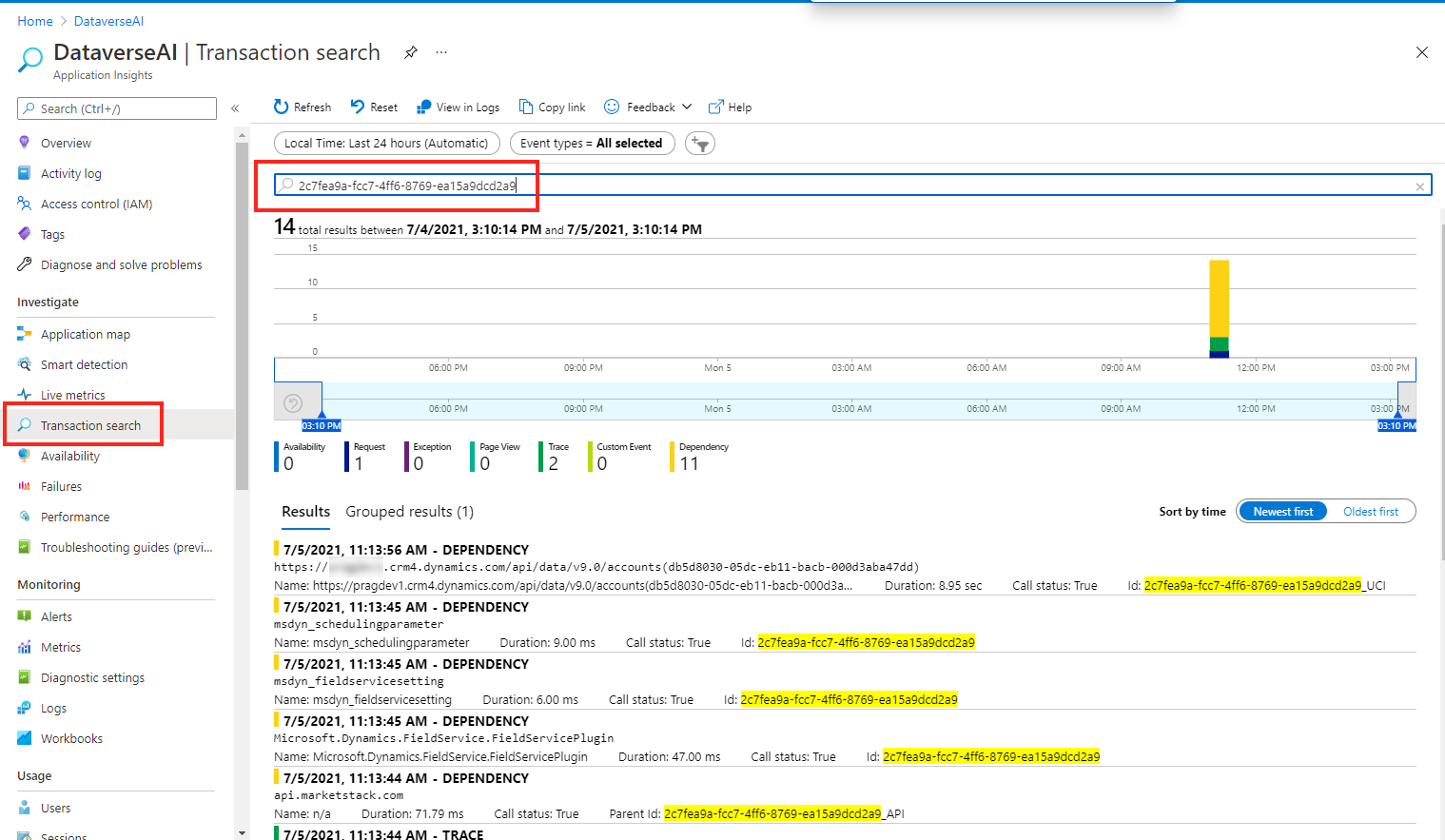The width and height of the screenshot is (1445, 840).
Task: Open the 11:13:44 AM TRACE result
Action: click(x=845, y=833)
